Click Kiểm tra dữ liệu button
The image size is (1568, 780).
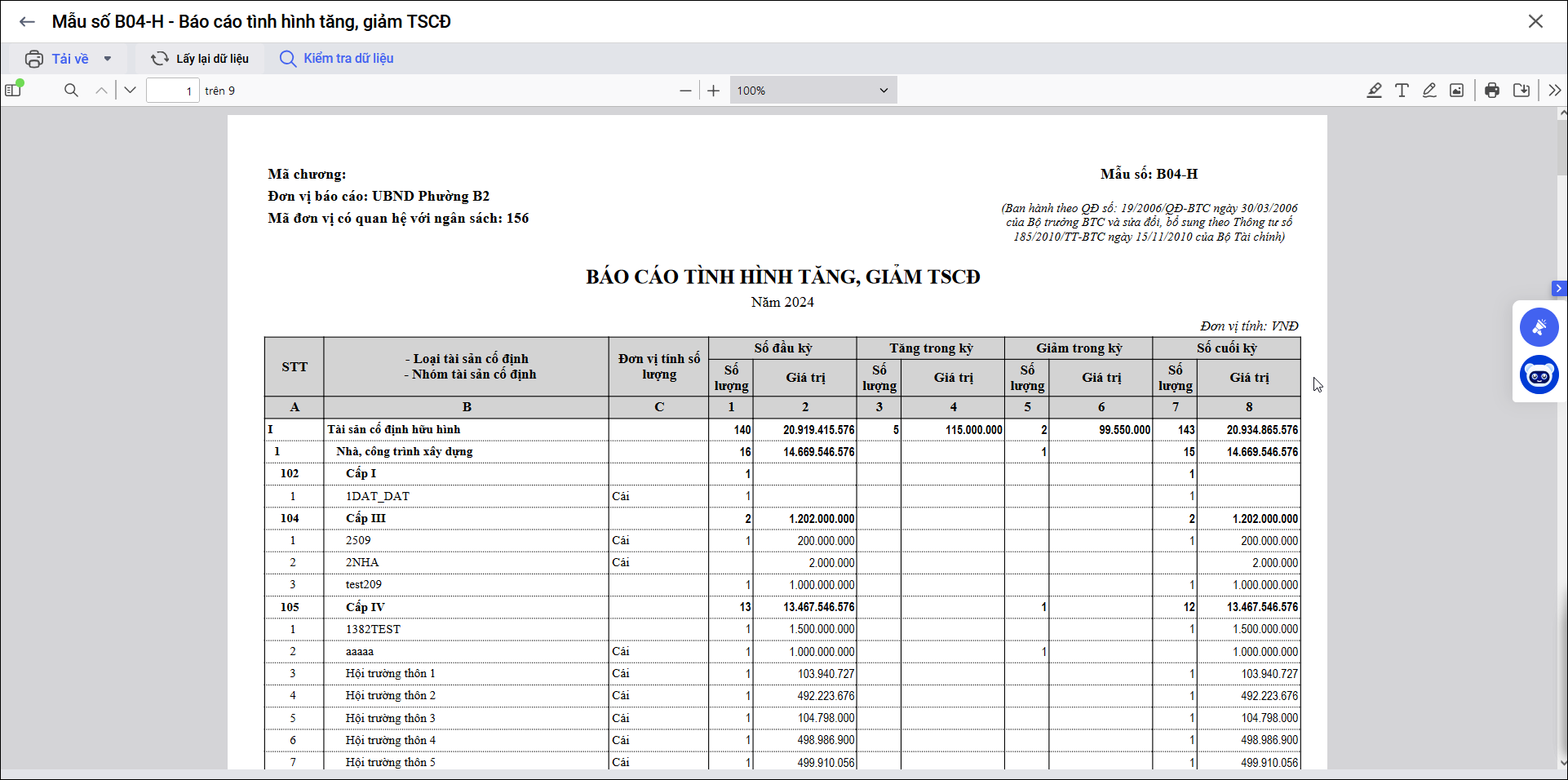pyautogui.click(x=336, y=59)
